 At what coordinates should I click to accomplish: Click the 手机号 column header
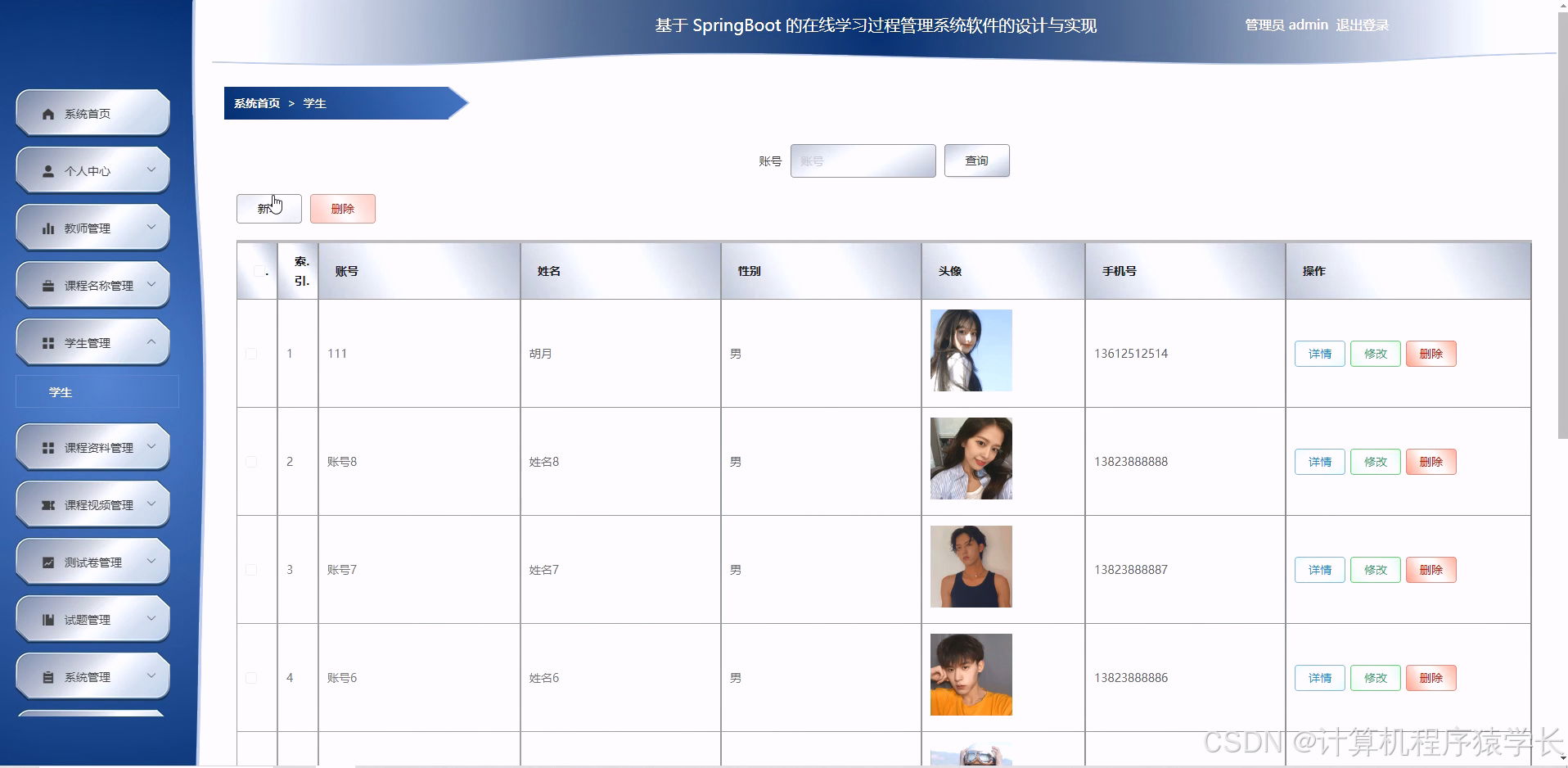pos(1185,271)
